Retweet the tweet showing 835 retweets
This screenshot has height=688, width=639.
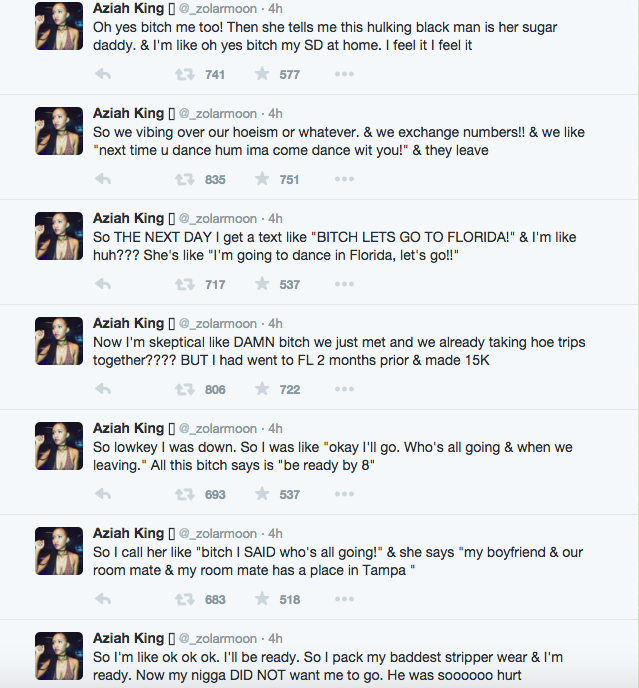[185, 179]
